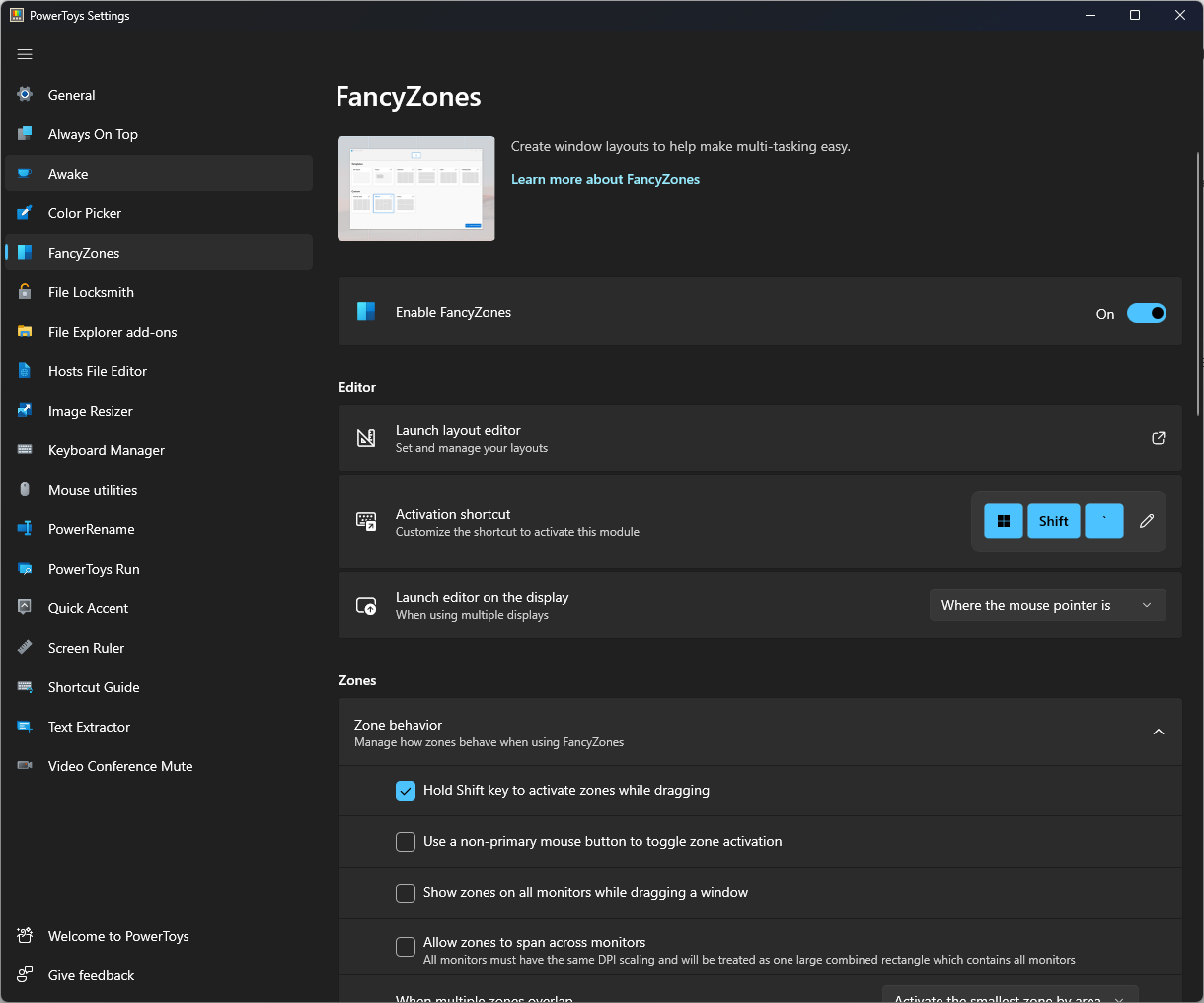Open the Text Extractor icon
Image resolution: width=1204 pixels, height=1003 pixels.
click(23, 726)
